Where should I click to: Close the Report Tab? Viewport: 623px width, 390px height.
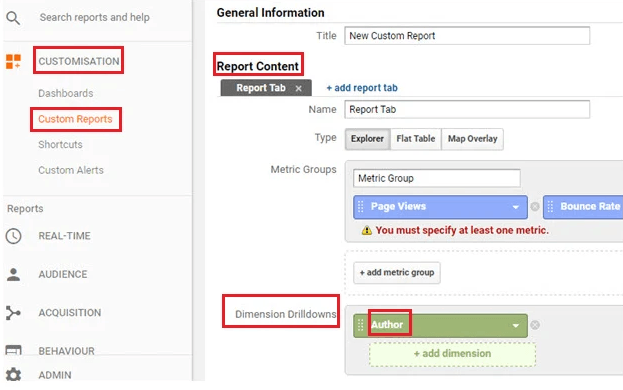(298, 89)
